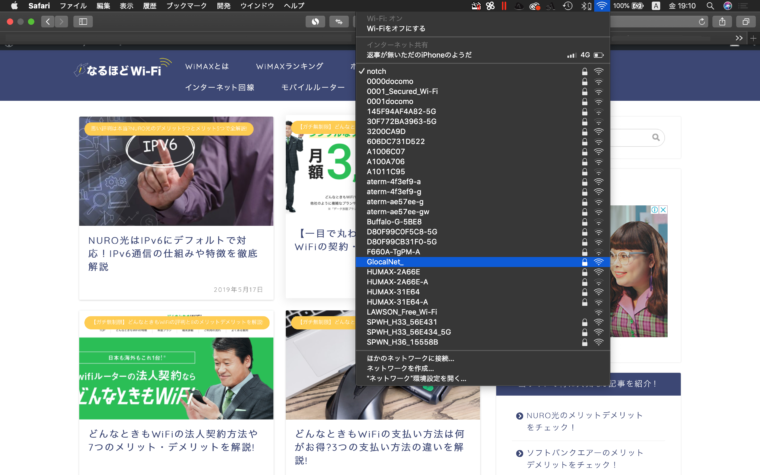This screenshot has width=760, height=475.
Task: Open the Safari app menu
Action: pos(39,6)
